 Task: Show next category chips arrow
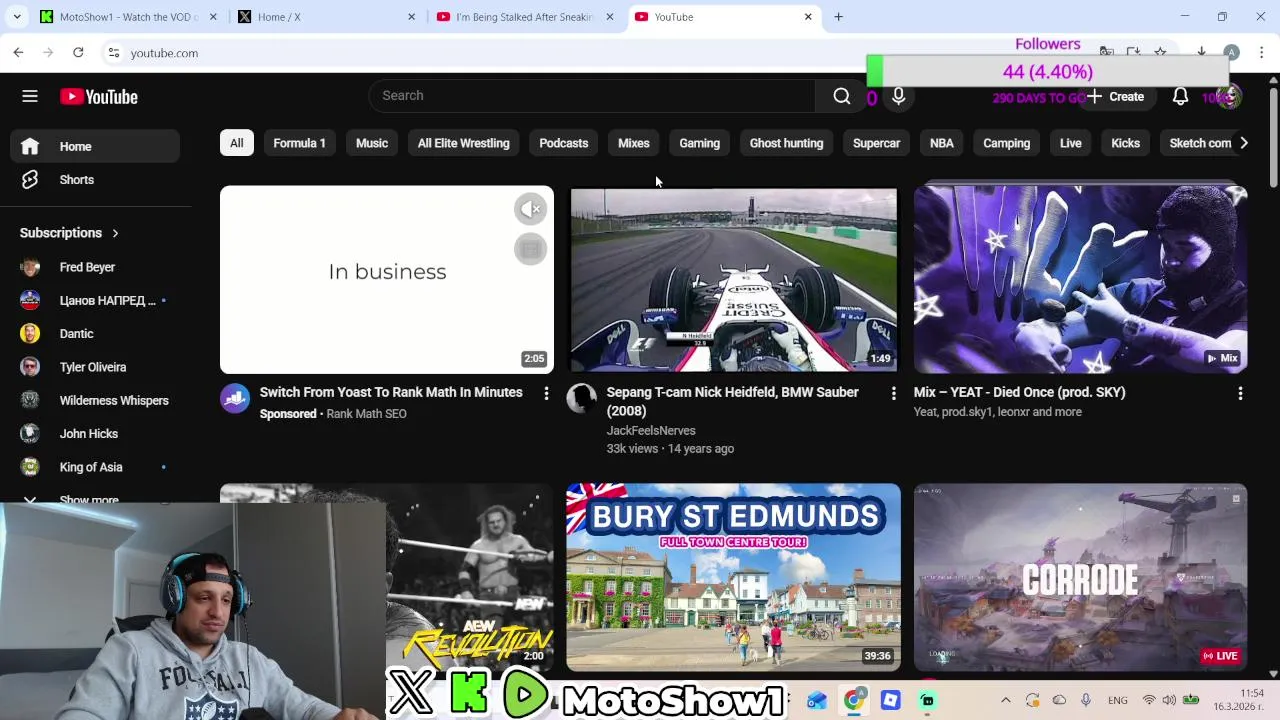(x=1243, y=143)
